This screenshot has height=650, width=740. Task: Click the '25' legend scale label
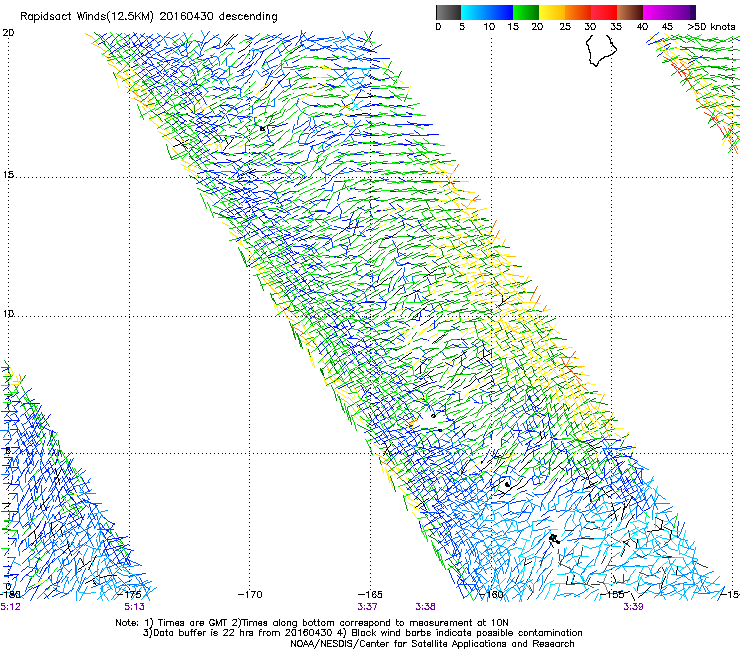pos(565,27)
